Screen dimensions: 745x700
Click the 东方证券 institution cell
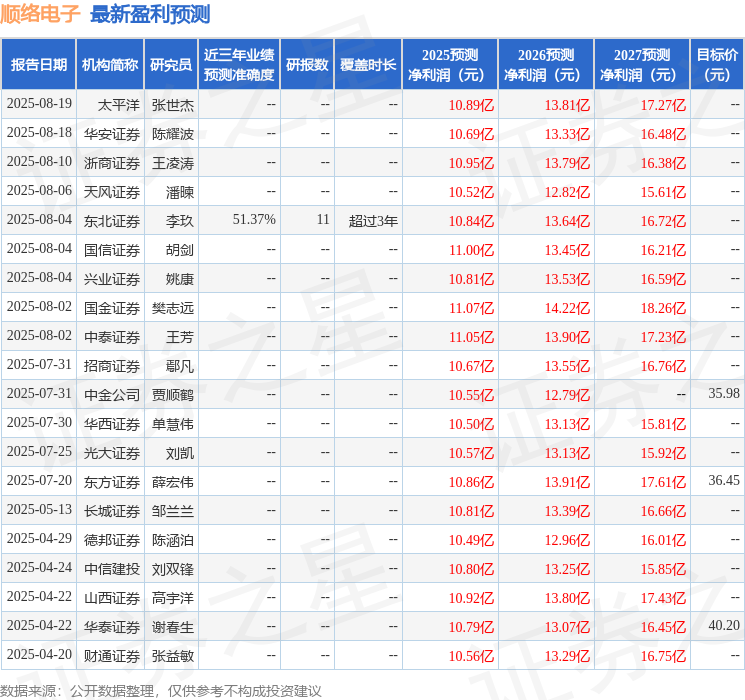(x=112, y=482)
